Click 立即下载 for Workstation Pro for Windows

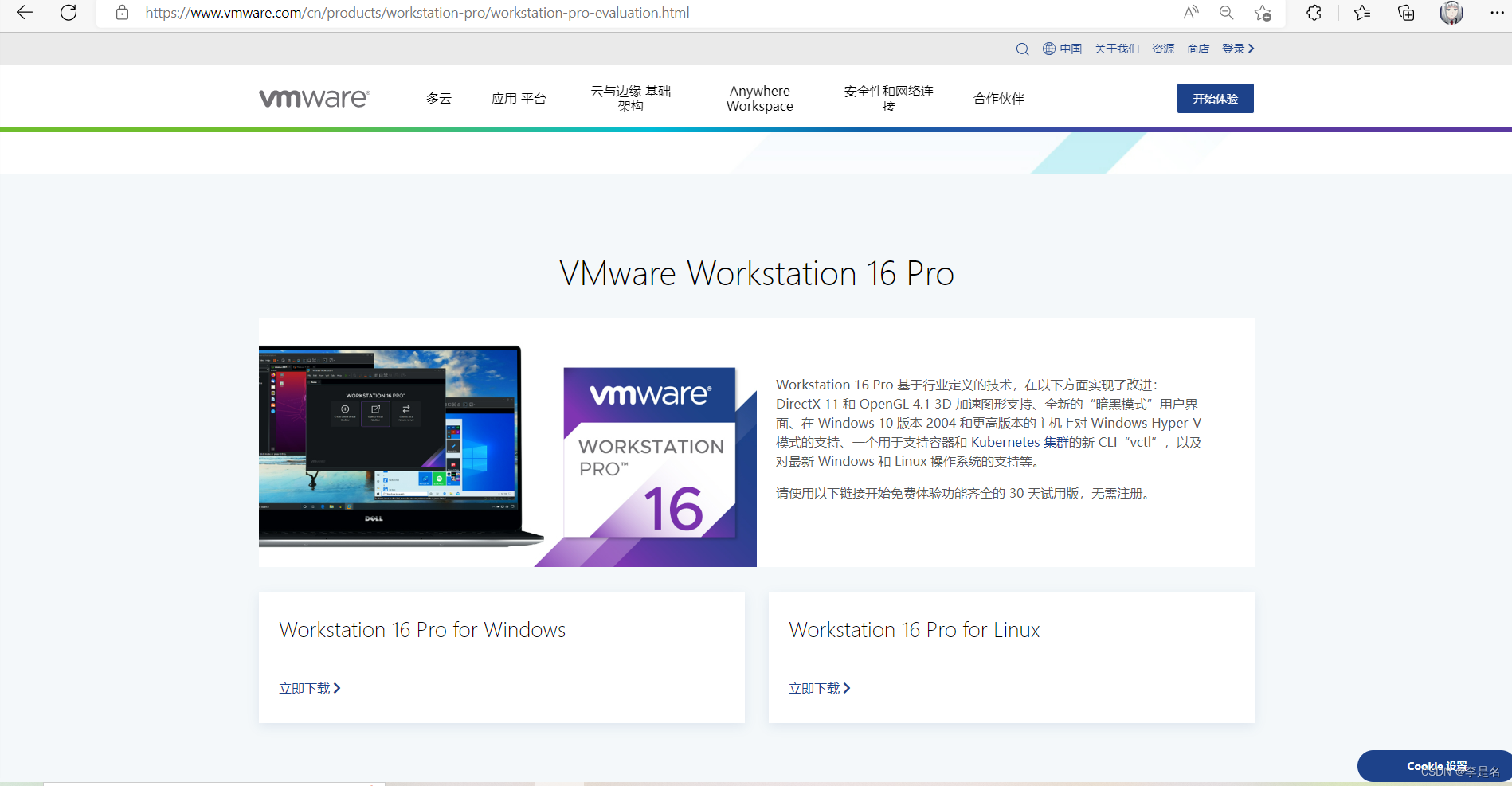(309, 688)
